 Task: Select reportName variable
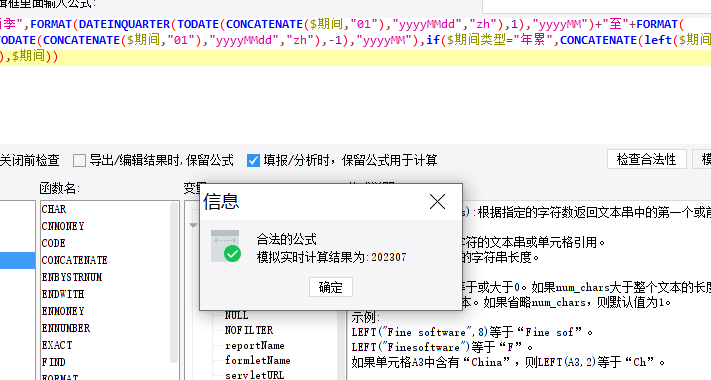[x=255, y=345]
